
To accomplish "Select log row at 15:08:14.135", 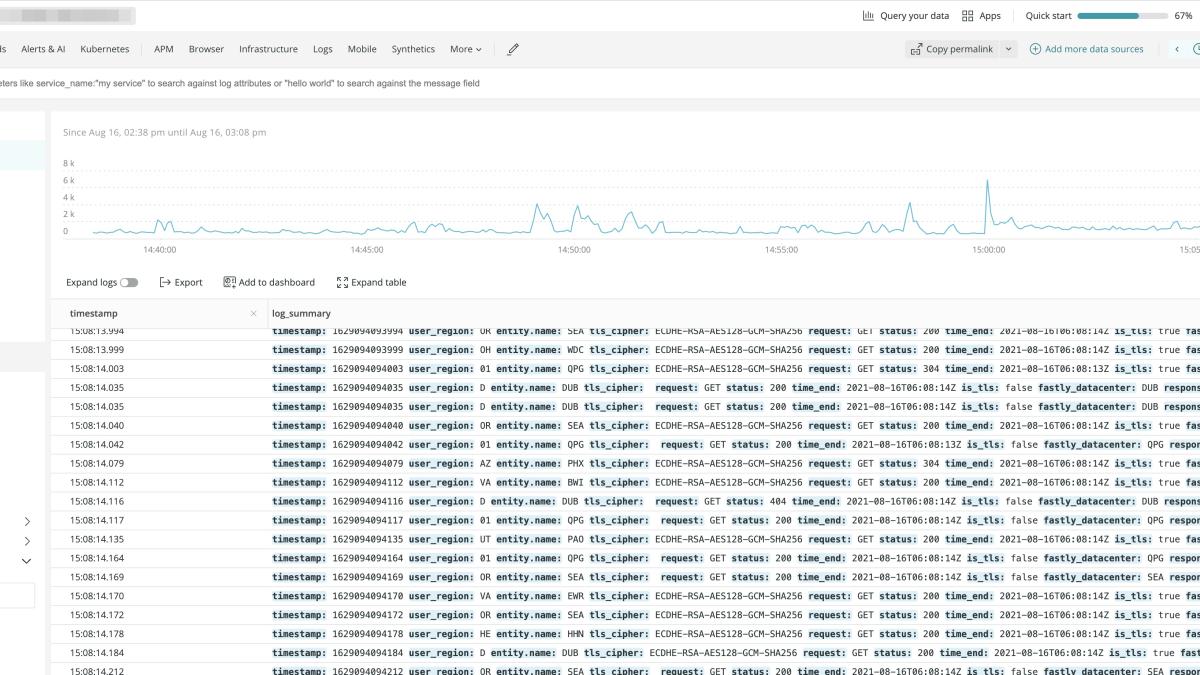I will (x=625, y=540).
